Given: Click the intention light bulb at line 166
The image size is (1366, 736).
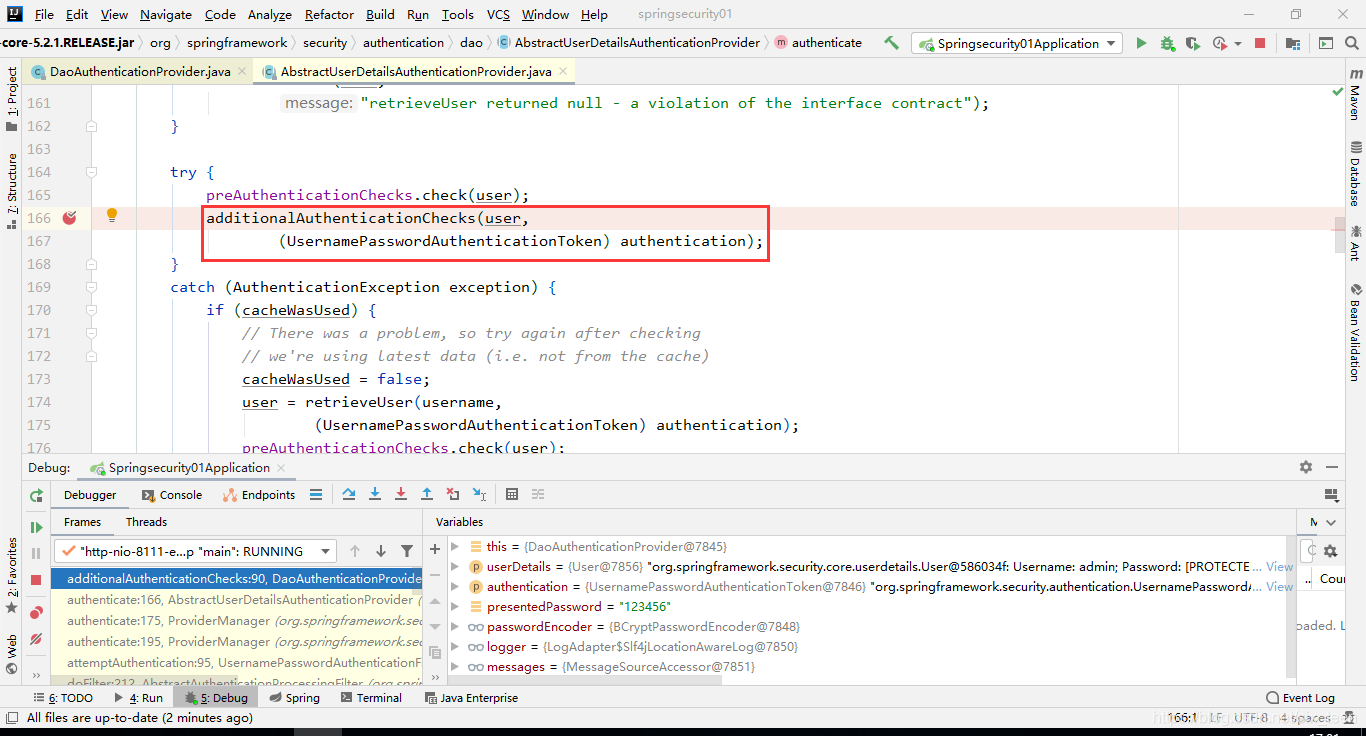Looking at the screenshot, I should tap(112, 215).
